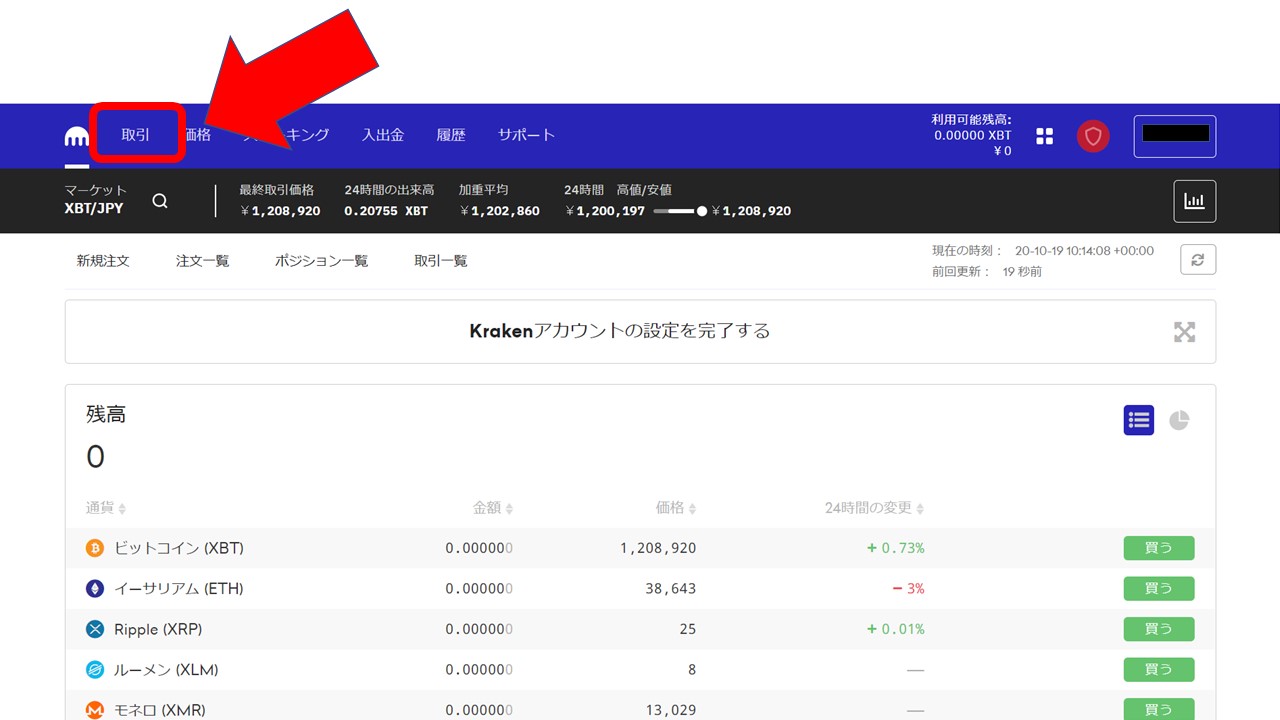
Task: Click the apps grid icon beside the balance display
Action: pos(1044,136)
